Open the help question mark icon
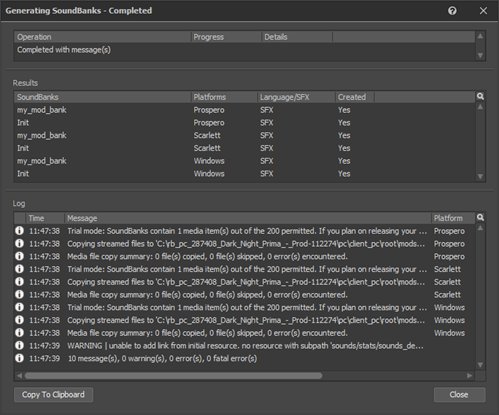The height and width of the screenshot is (415, 499). tap(452, 11)
